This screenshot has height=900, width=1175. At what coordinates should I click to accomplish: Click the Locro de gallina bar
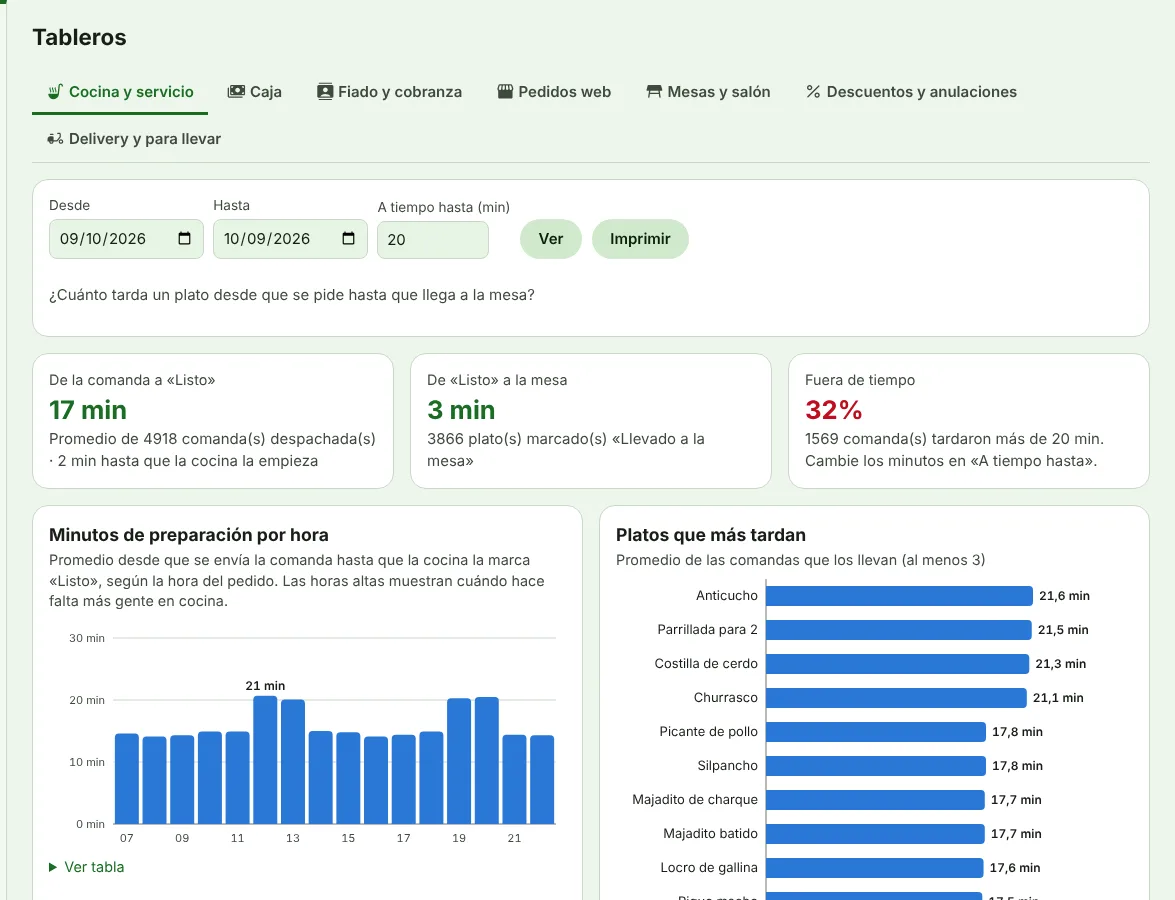point(875,868)
